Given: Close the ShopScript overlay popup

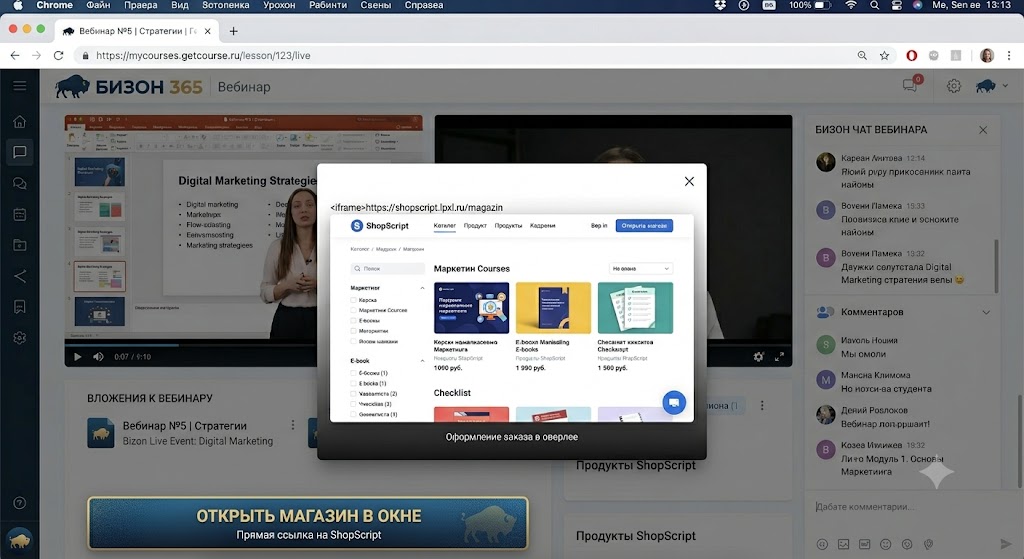Looking at the screenshot, I should [689, 182].
